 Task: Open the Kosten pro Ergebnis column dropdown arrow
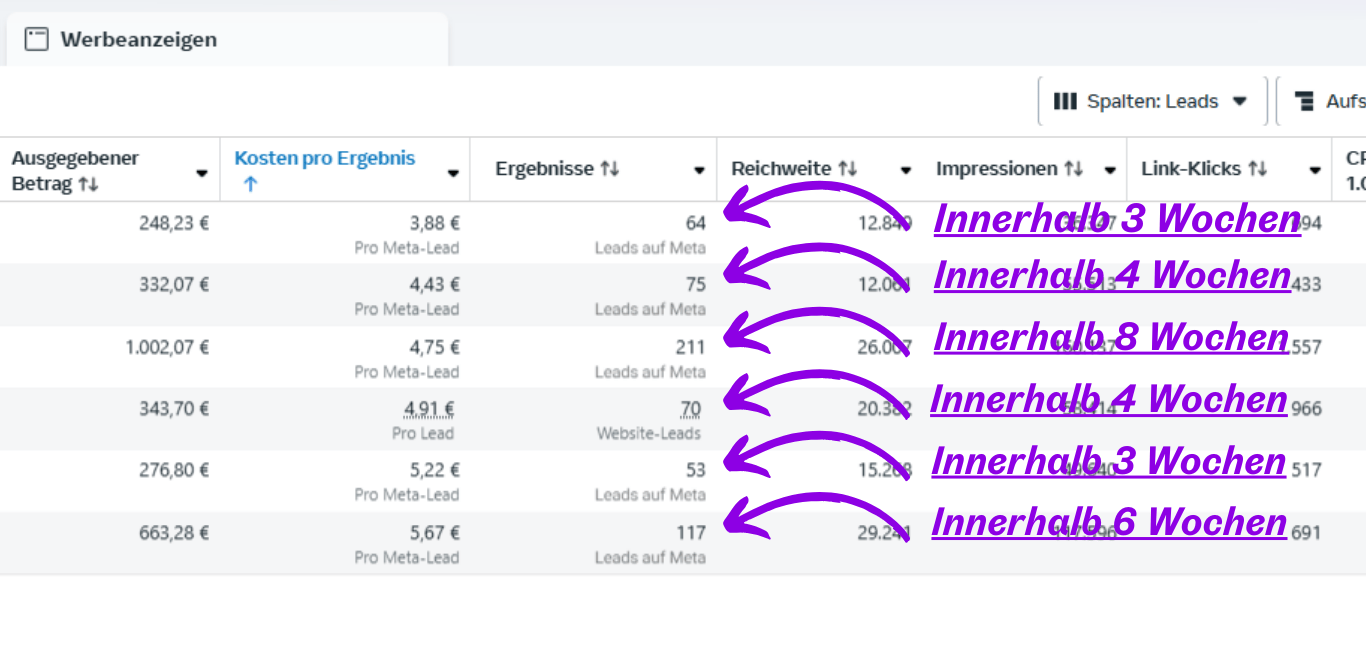point(453,172)
